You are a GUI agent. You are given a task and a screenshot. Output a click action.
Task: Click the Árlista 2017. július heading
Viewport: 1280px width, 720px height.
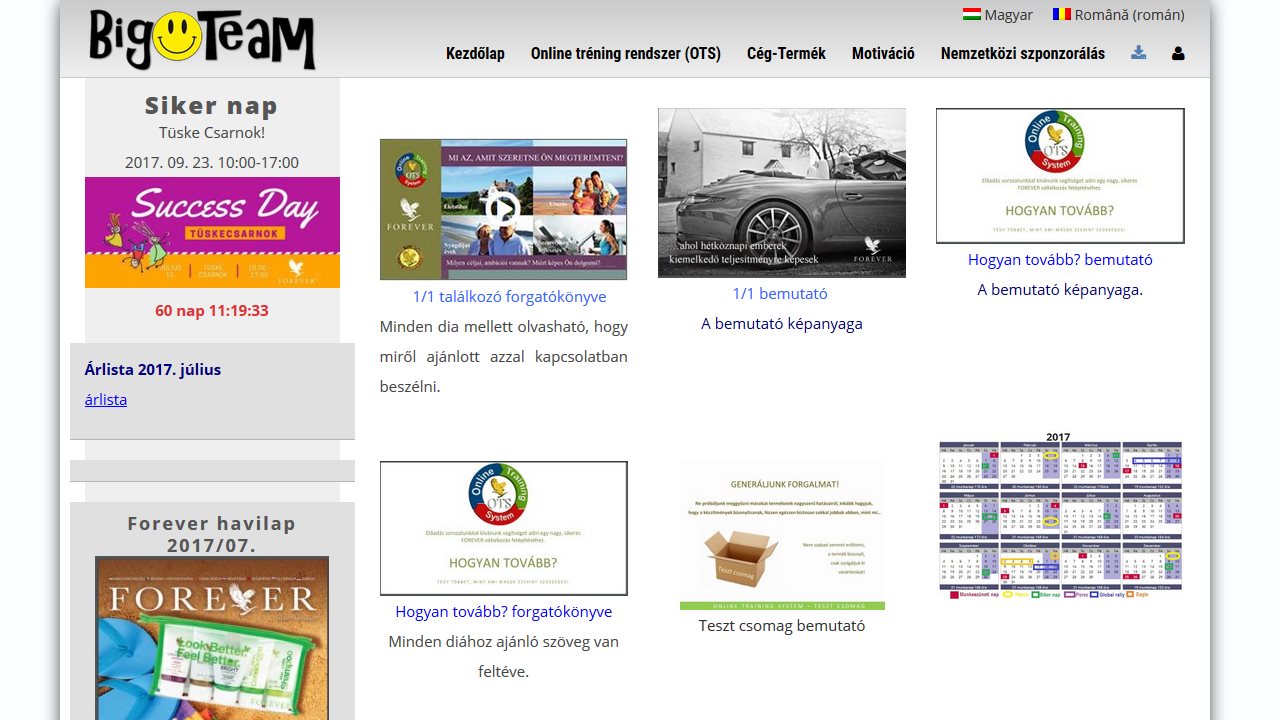point(153,370)
